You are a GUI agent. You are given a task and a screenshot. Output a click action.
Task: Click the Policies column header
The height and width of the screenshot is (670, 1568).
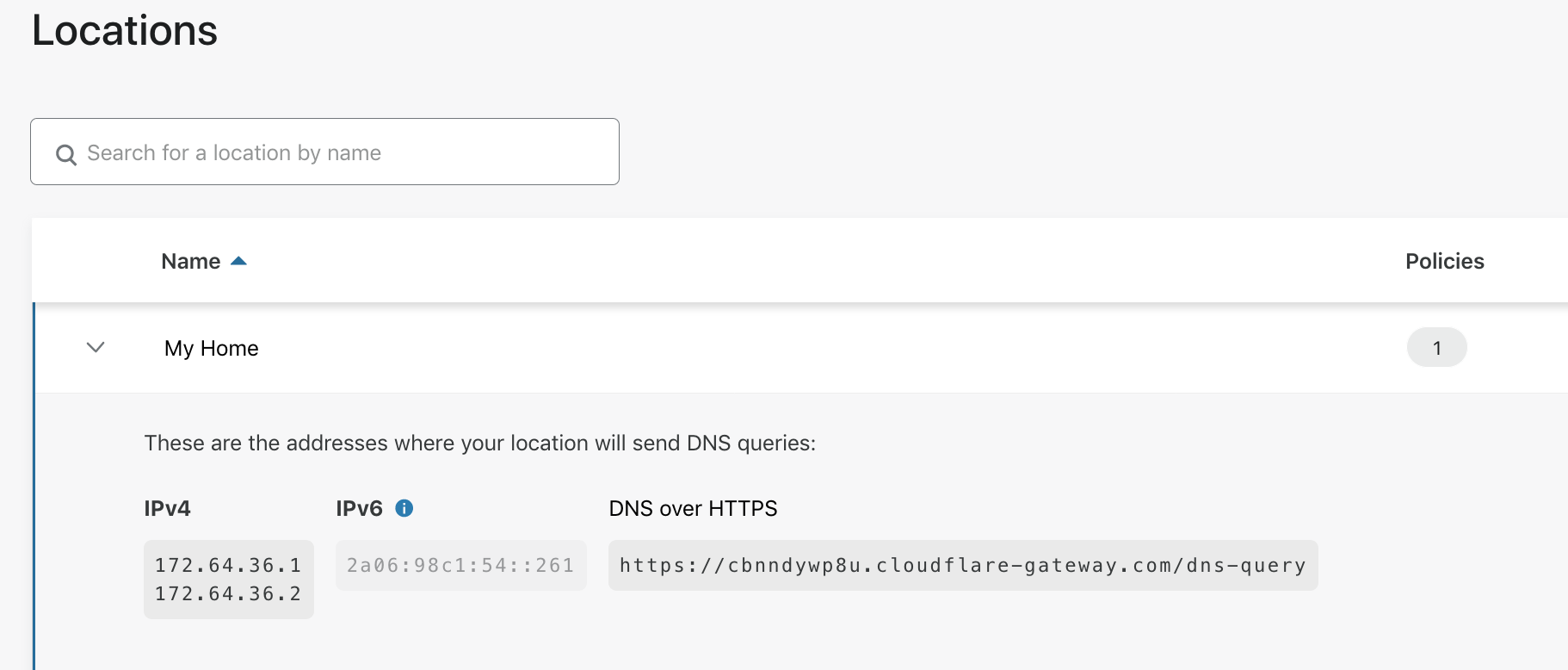[1445, 261]
